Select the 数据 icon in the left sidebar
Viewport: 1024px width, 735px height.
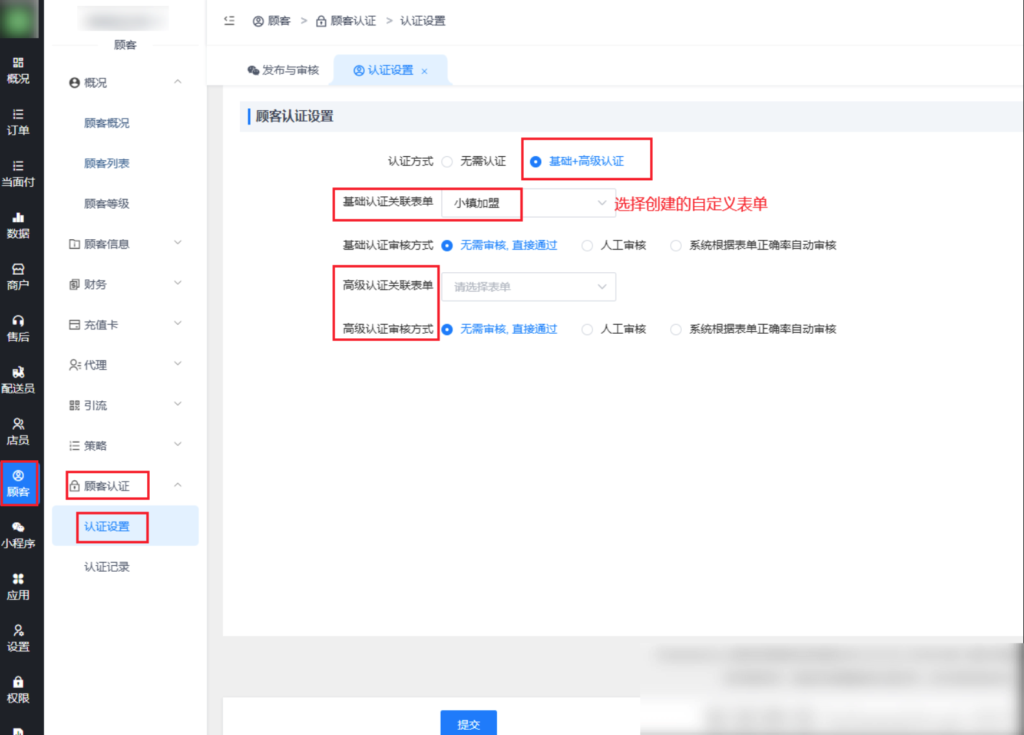click(x=20, y=226)
